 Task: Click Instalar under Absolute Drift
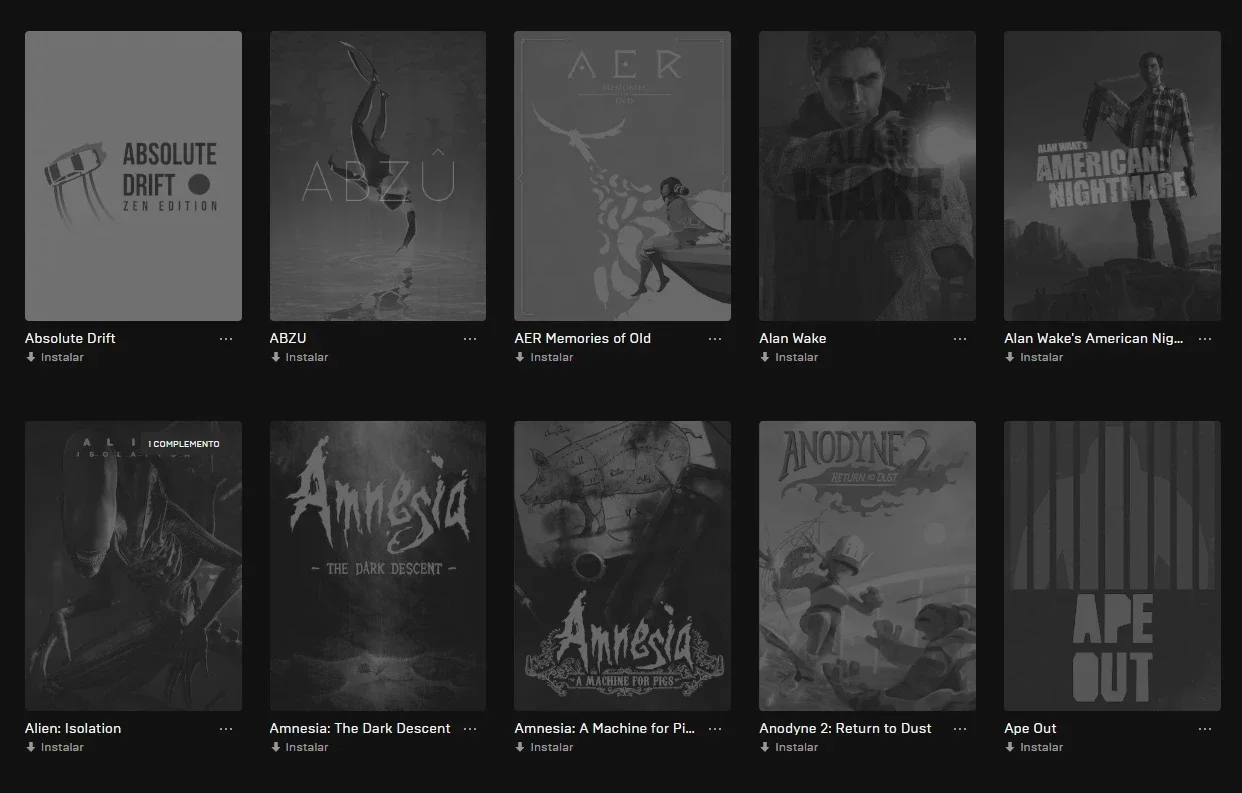tap(55, 357)
